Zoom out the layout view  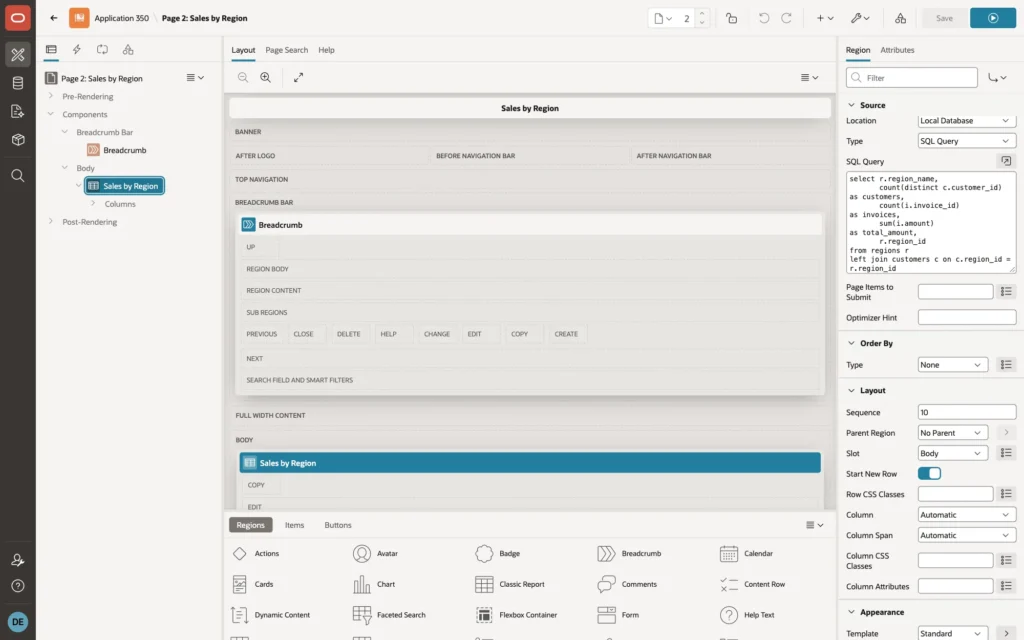click(x=243, y=77)
